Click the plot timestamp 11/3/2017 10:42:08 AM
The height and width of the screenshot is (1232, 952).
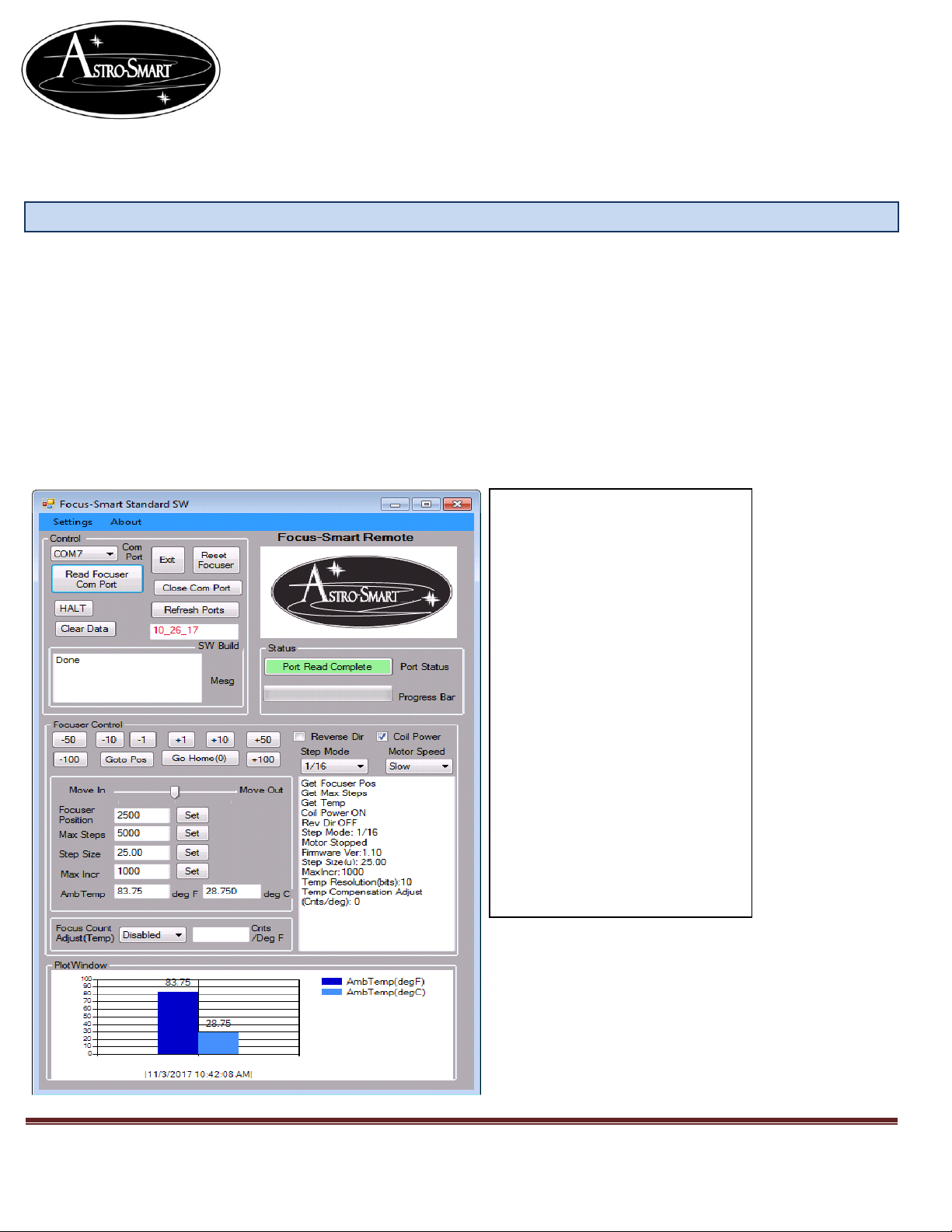pyautogui.click(x=198, y=1073)
